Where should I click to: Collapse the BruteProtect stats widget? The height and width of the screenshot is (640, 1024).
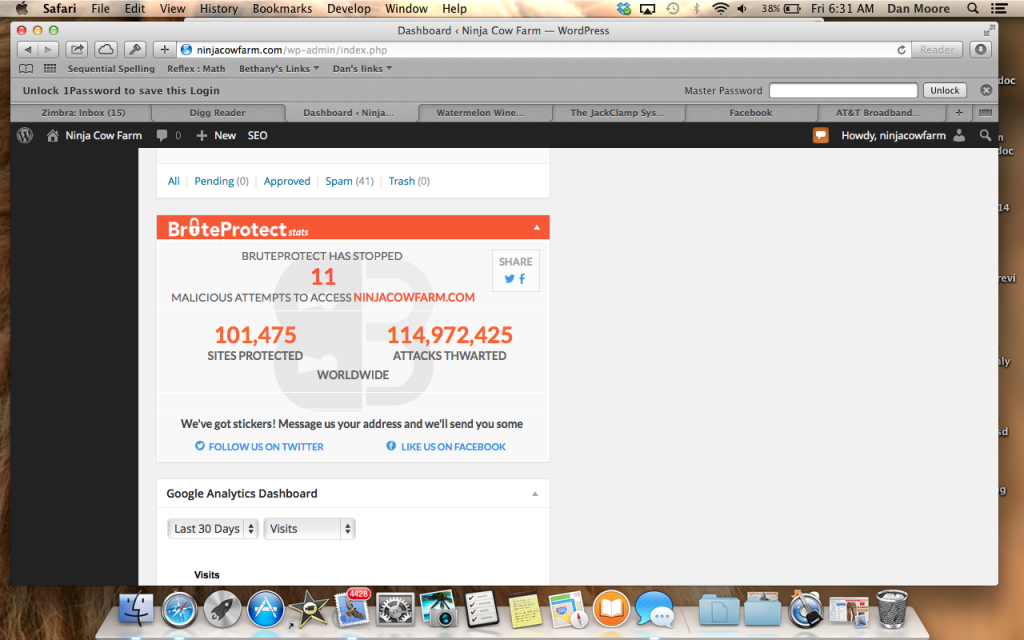(x=536, y=228)
